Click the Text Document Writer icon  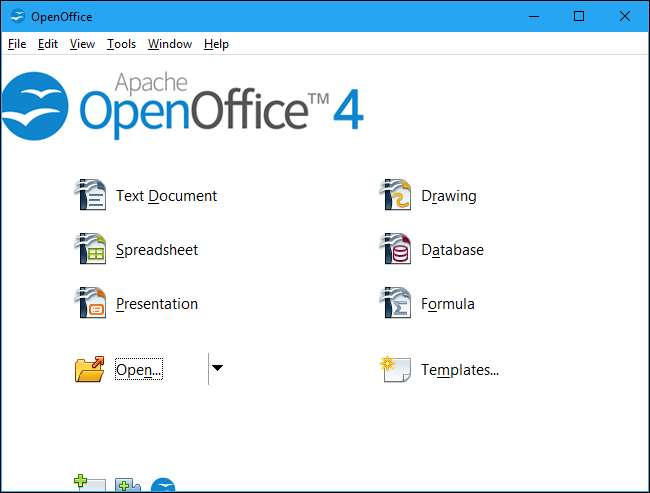[90, 195]
